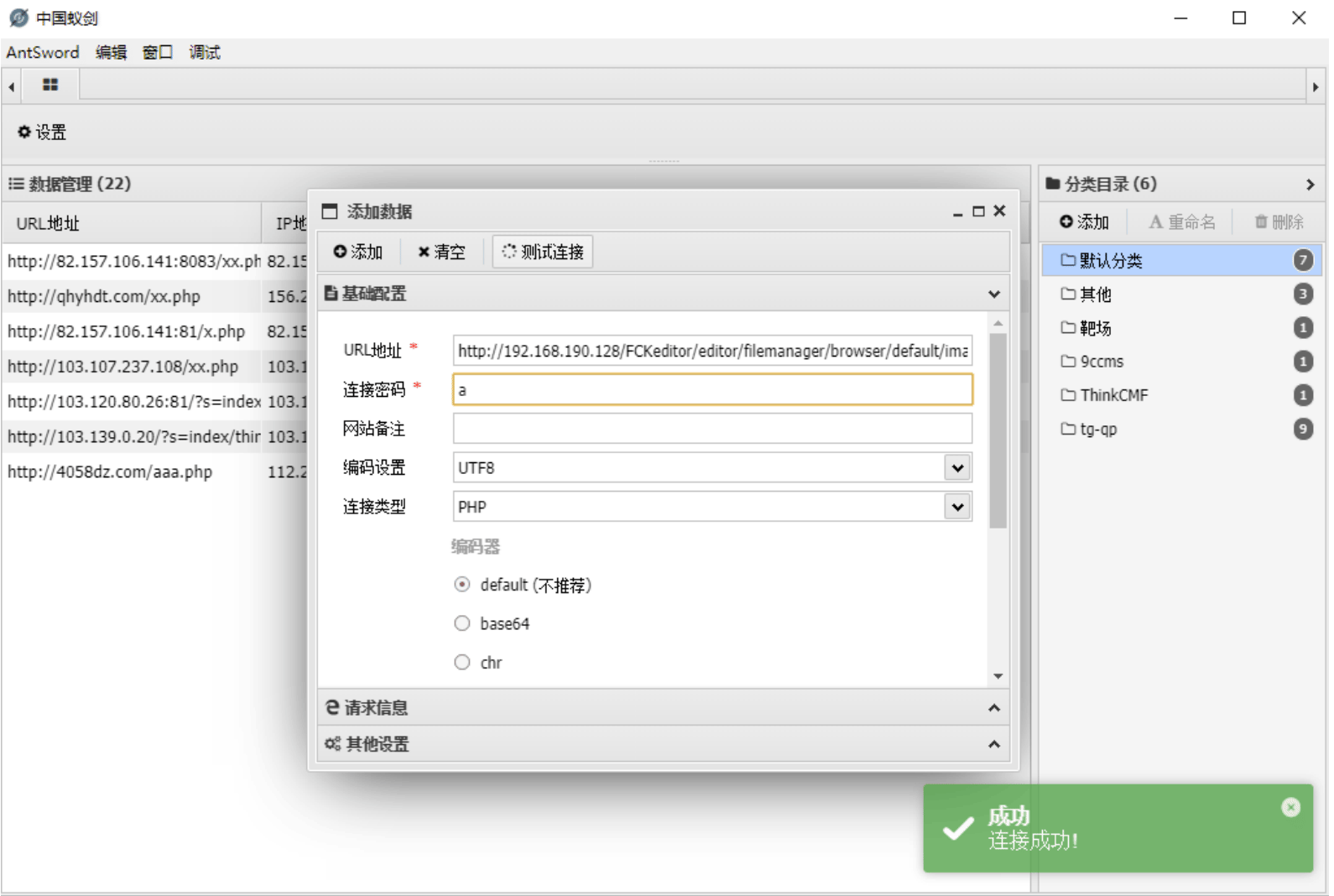This screenshot has height=896, width=1334.
Task: Click the 中国蚁剑 app logo icon
Action: point(18,18)
